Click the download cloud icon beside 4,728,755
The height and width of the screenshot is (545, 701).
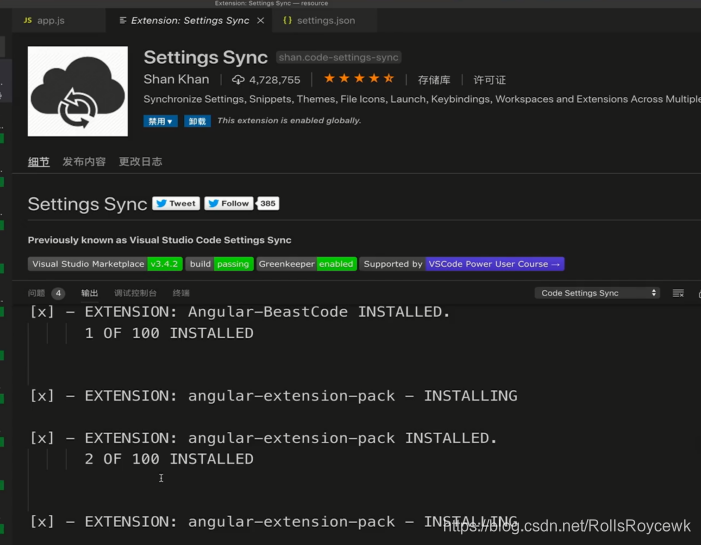pos(238,80)
